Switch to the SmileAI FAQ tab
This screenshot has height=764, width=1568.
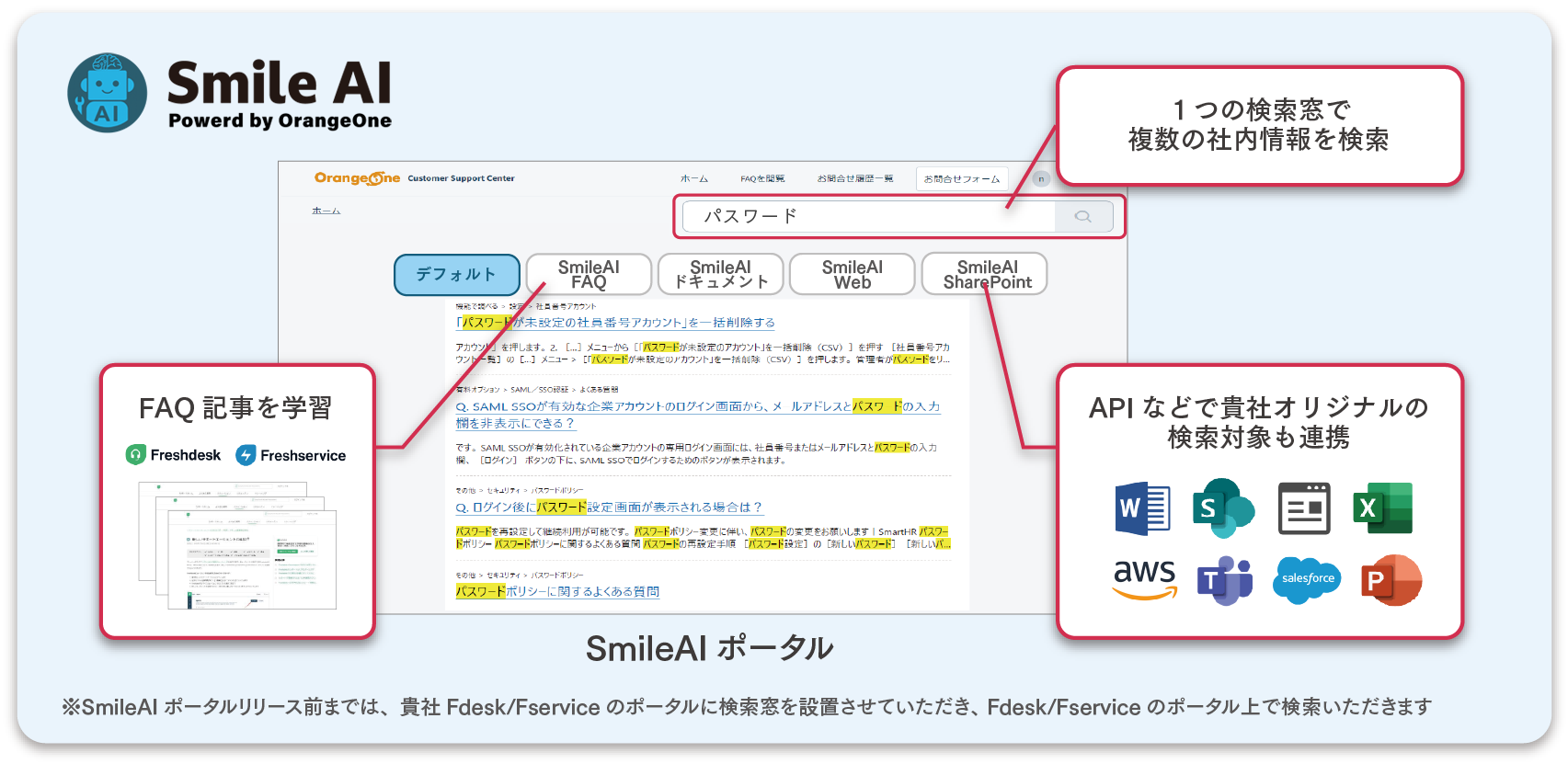pos(589,274)
